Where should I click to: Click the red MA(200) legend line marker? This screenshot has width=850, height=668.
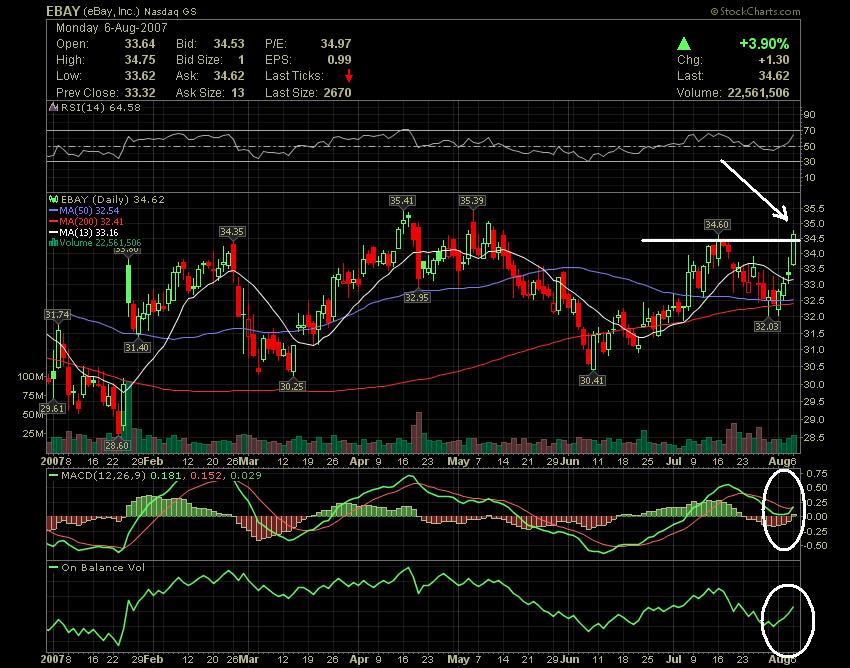(53, 222)
